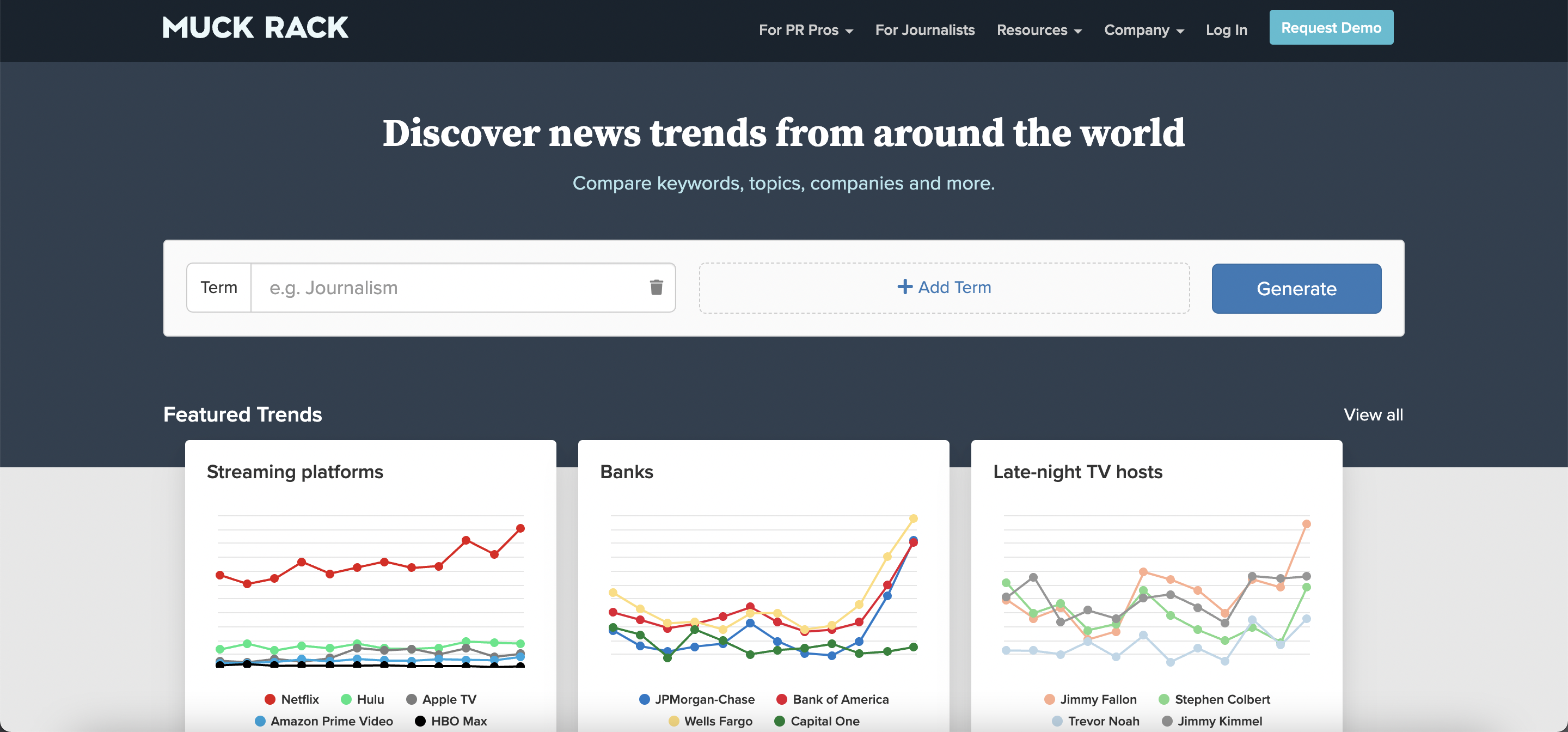
Task: Toggle the Apple TV legend swatch
Action: (412, 699)
